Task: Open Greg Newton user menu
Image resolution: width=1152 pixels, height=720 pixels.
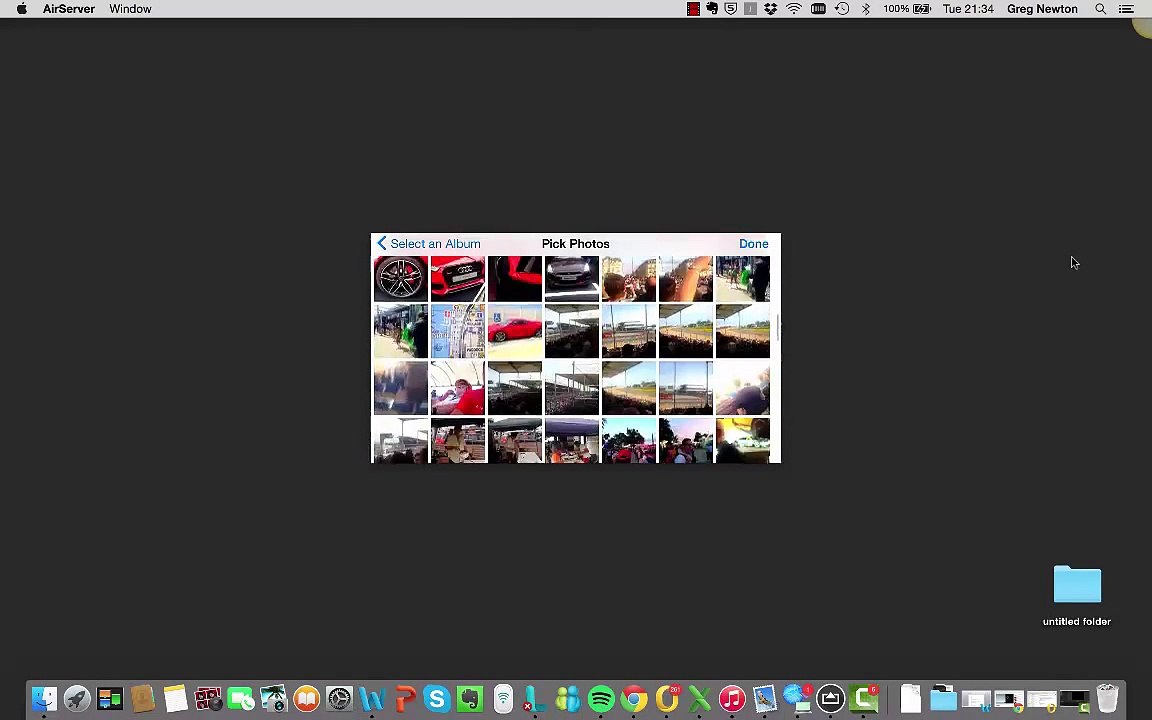Action: [1042, 9]
